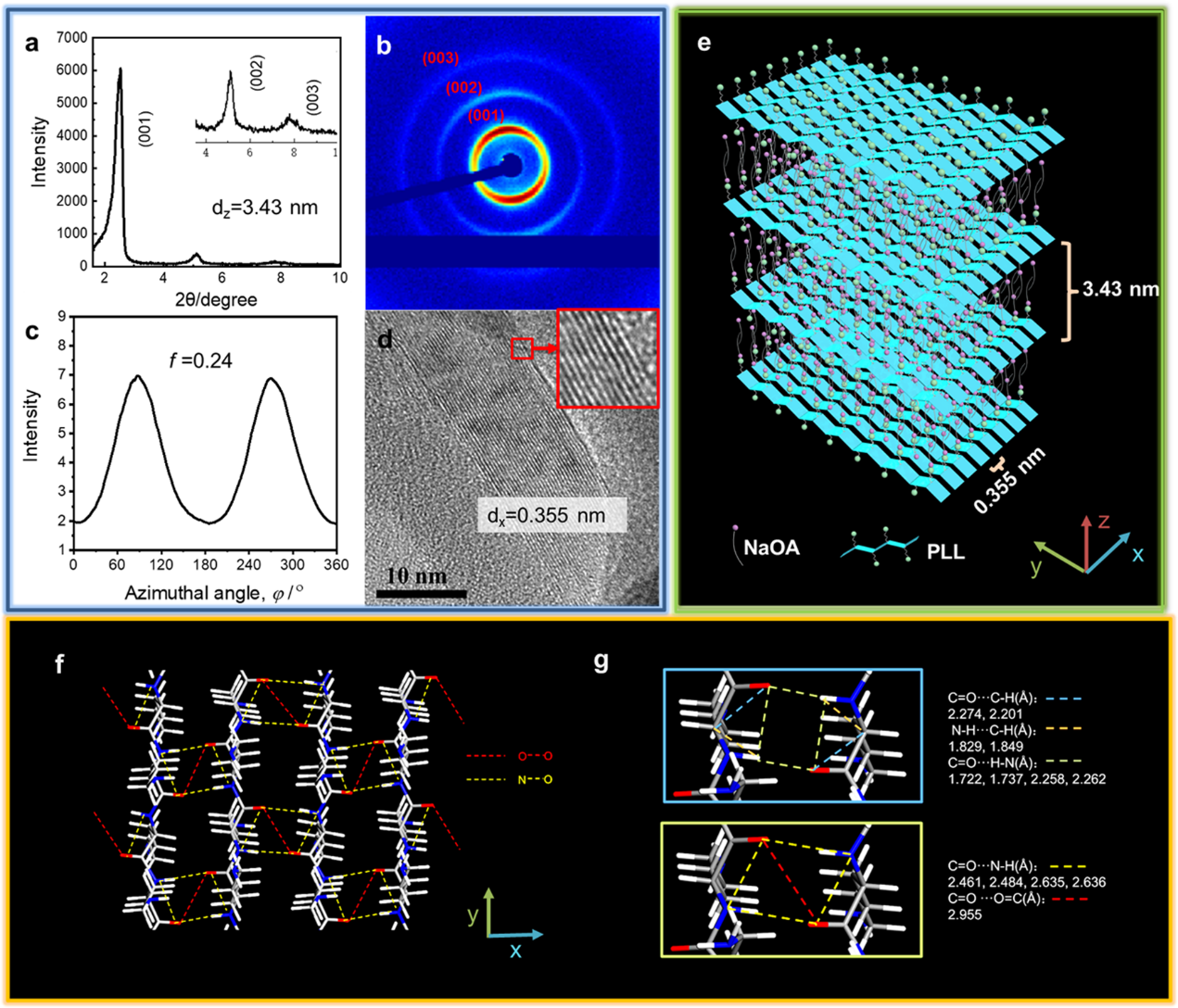Viewport: 1178px width, 1008px height.
Task: Click the red arrow pointing to the TEM inset
Action: pyautogui.click(x=545, y=349)
